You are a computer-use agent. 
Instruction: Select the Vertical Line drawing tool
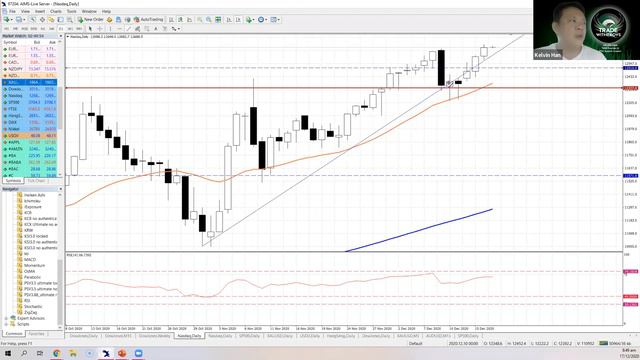pos(110,29)
